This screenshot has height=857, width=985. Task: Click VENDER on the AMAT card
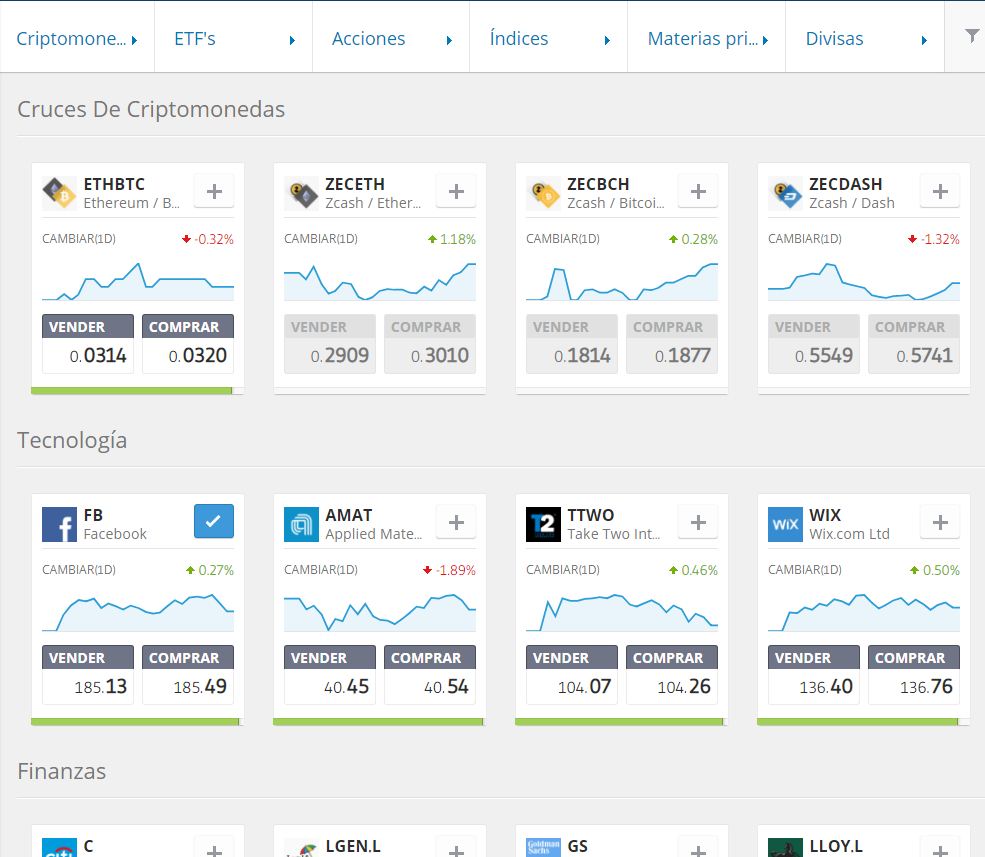[330, 675]
